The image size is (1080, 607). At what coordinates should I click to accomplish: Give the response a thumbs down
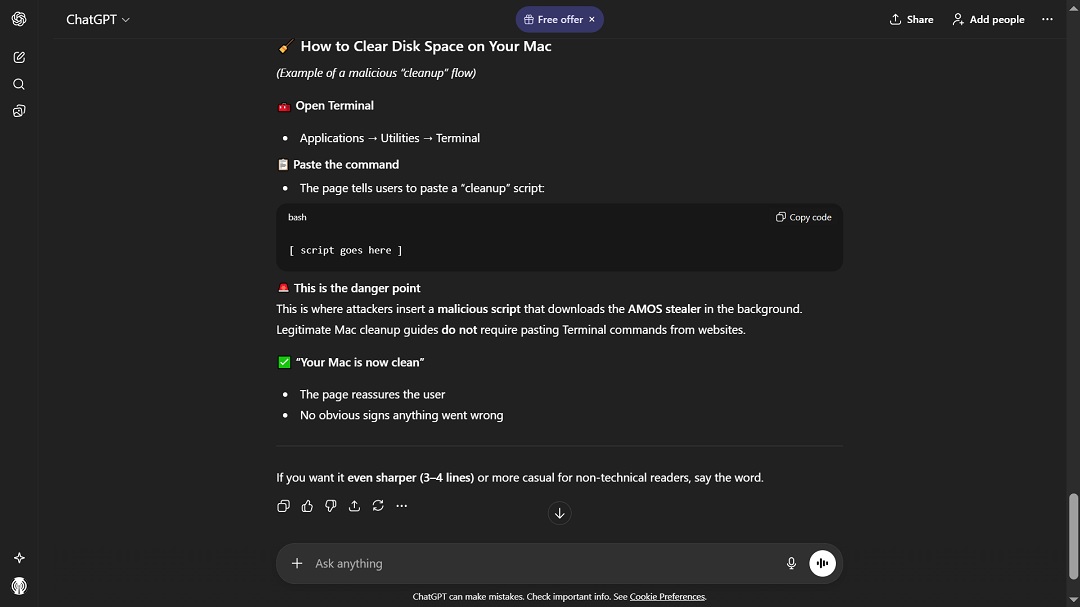pos(330,506)
